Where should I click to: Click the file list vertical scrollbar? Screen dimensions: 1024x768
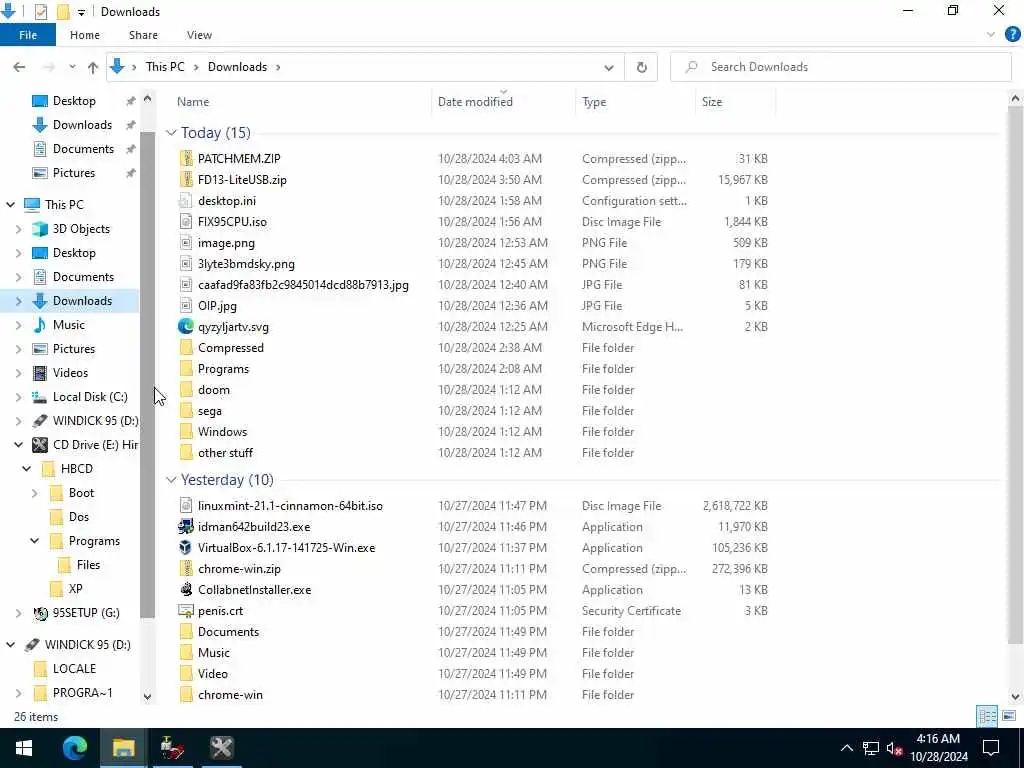coord(1015,374)
